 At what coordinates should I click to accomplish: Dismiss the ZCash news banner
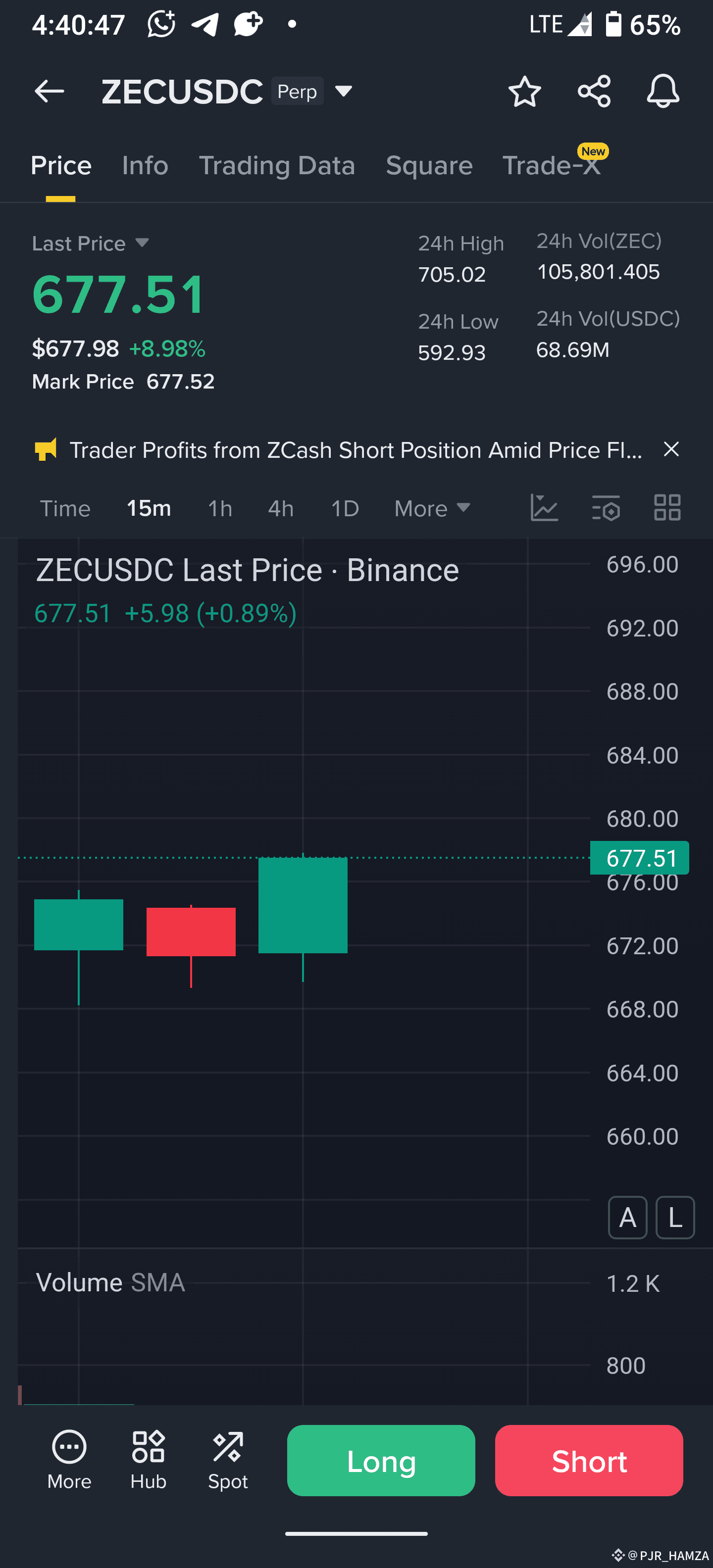671,449
